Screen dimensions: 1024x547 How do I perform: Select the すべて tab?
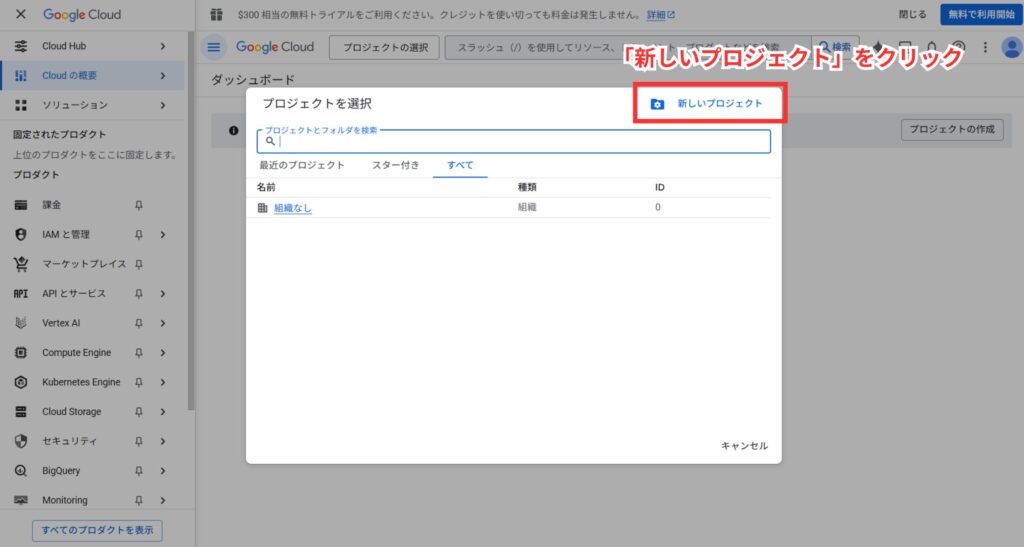pyautogui.click(x=460, y=165)
